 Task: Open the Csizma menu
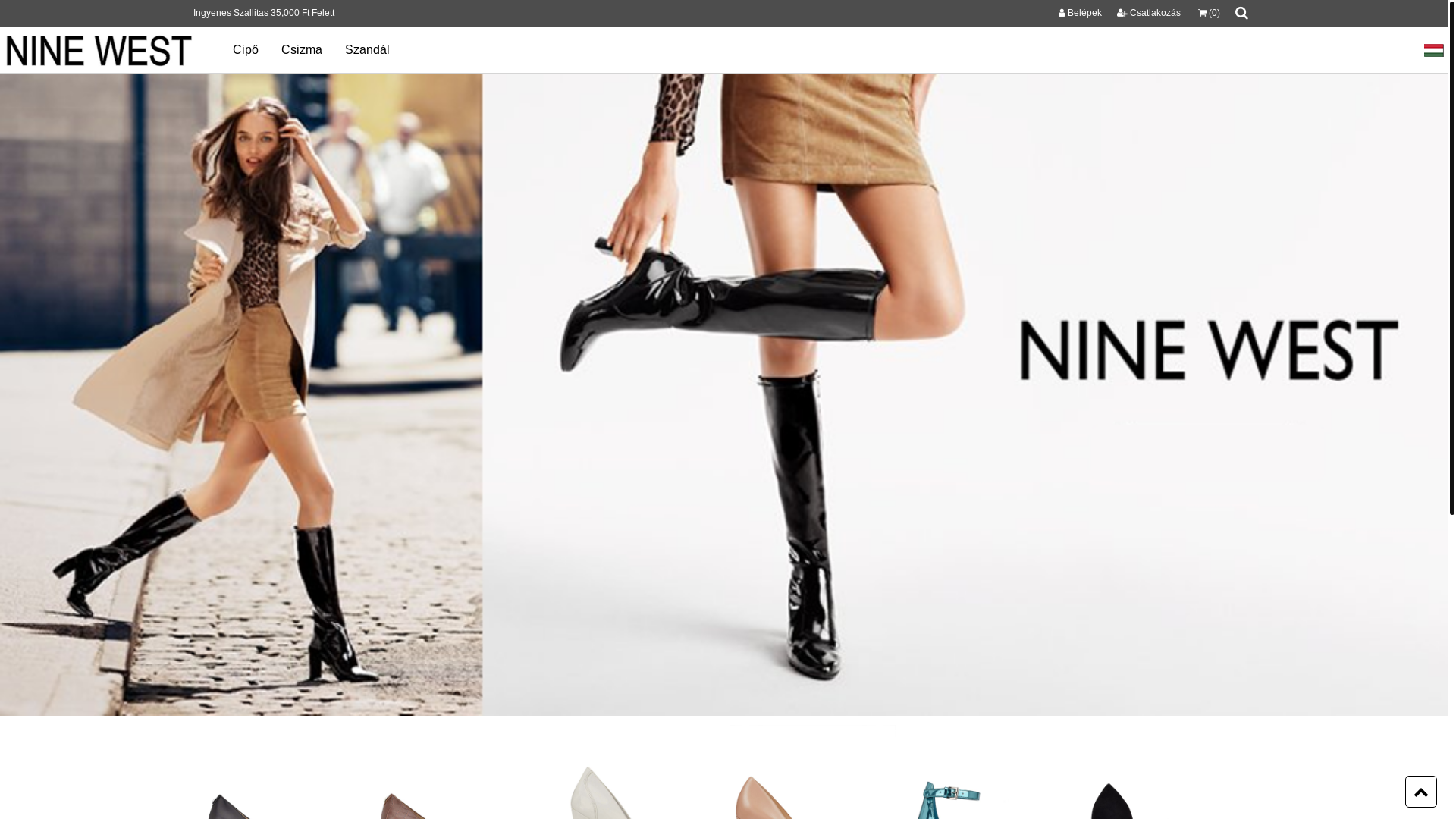[x=302, y=50]
